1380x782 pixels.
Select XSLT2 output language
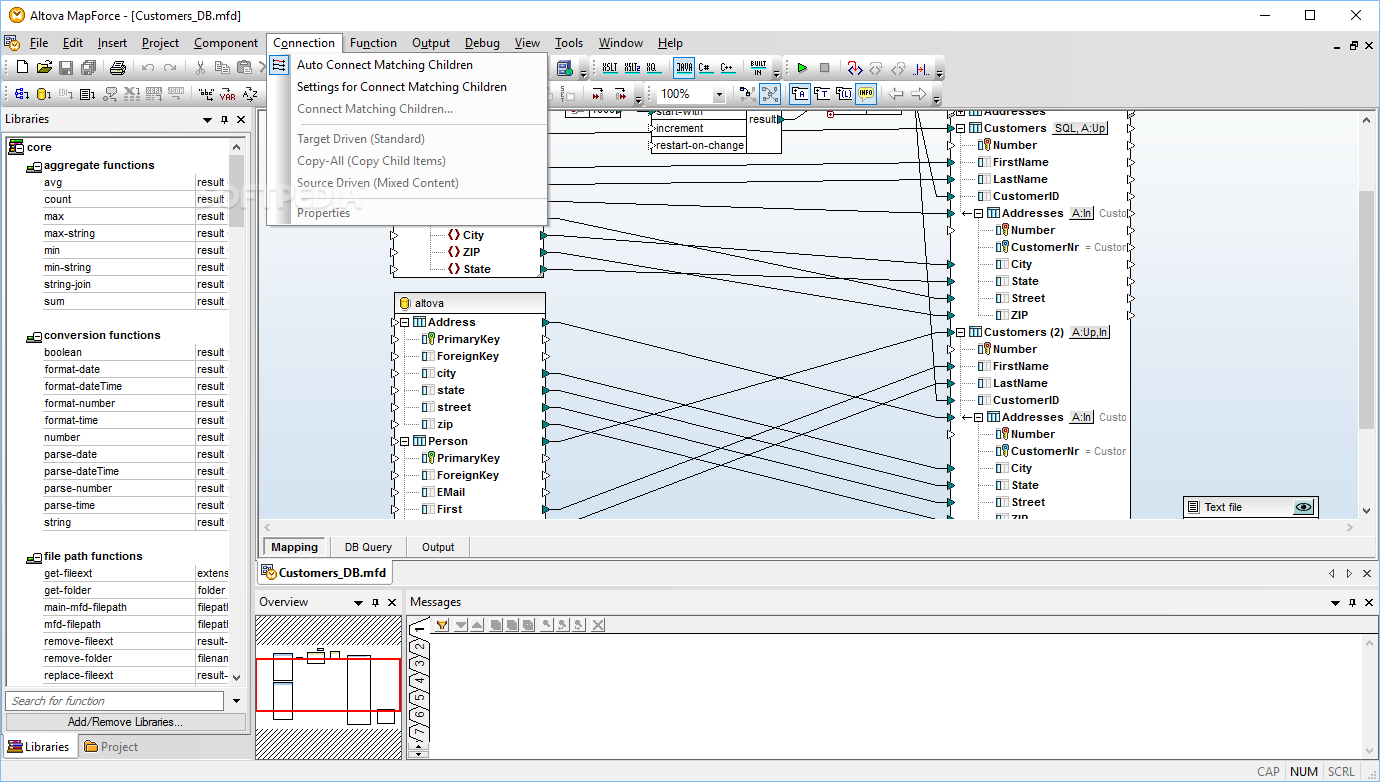632,68
